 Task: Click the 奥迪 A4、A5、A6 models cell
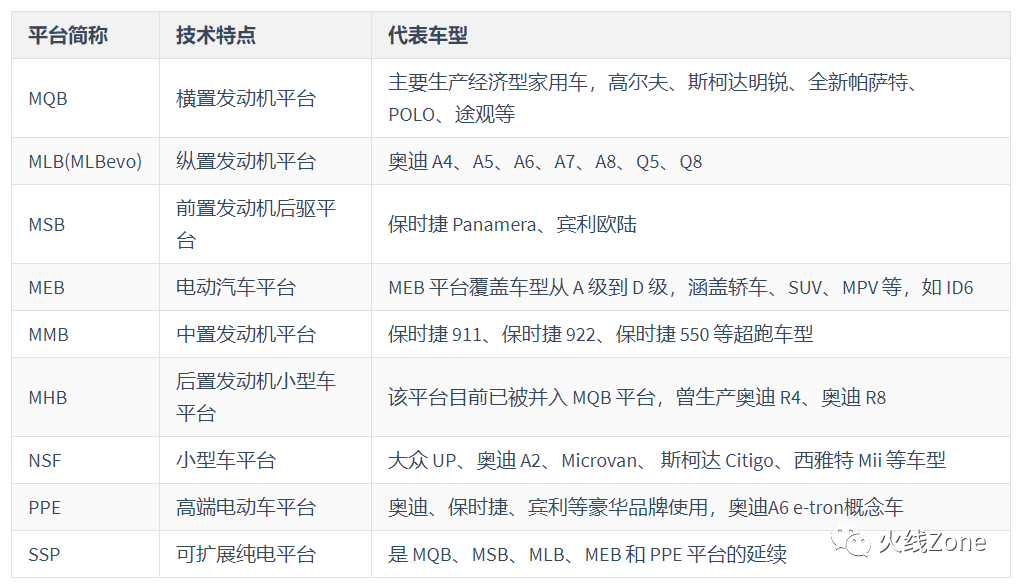tap(691, 161)
